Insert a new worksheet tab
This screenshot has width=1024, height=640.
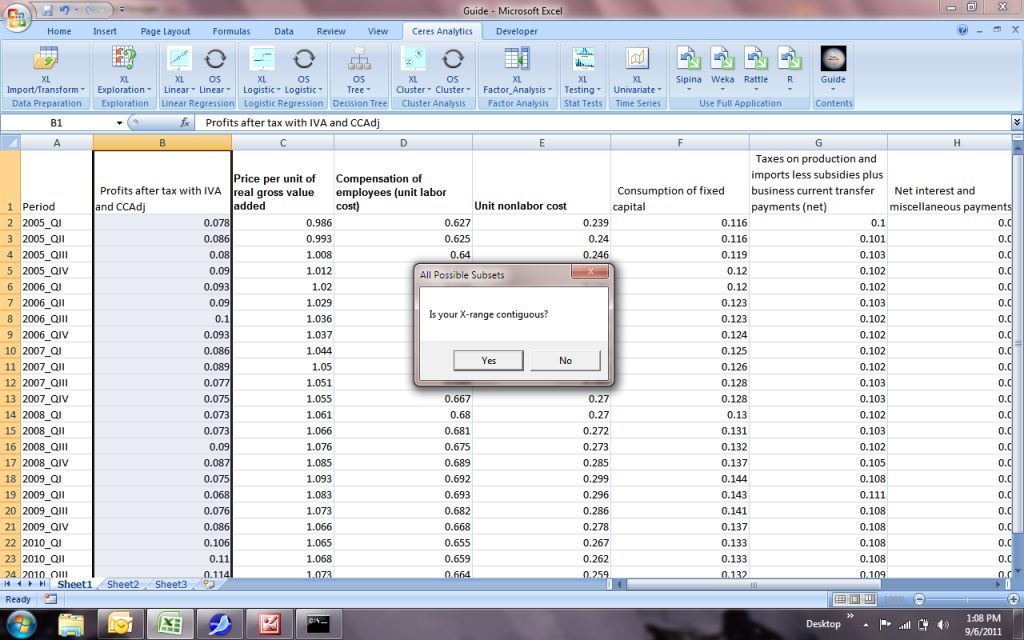click(x=209, y=584)
